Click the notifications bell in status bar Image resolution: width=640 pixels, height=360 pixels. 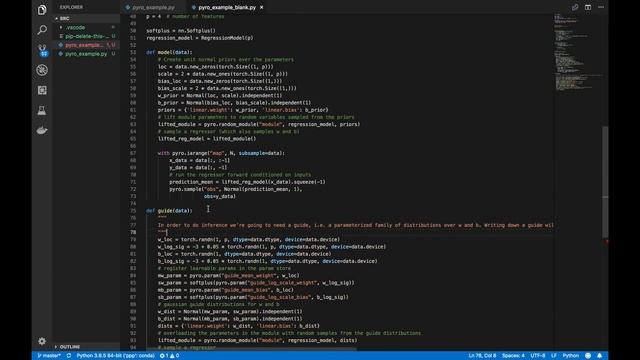(600, 356)
